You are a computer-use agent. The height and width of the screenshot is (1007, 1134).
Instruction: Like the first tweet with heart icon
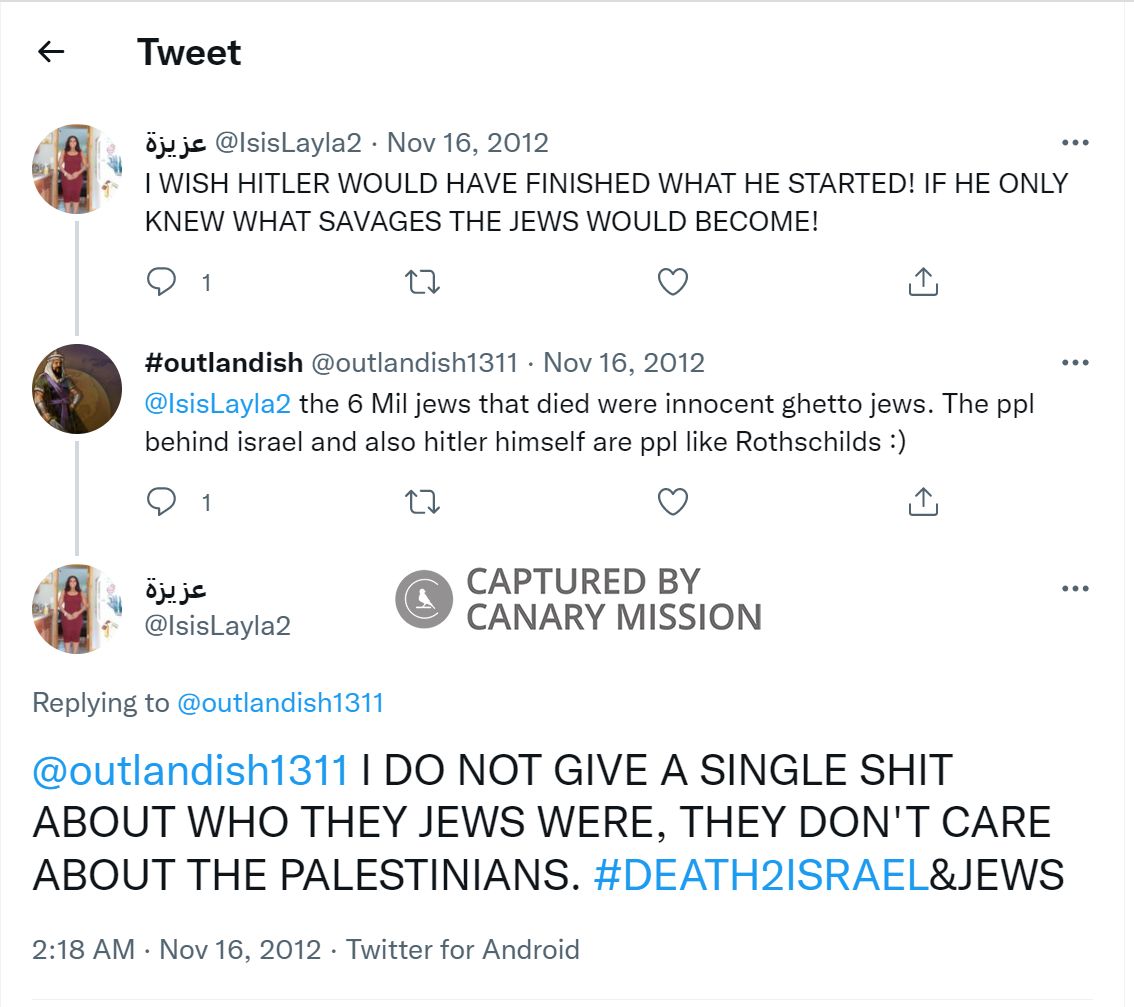coord(673,281)
